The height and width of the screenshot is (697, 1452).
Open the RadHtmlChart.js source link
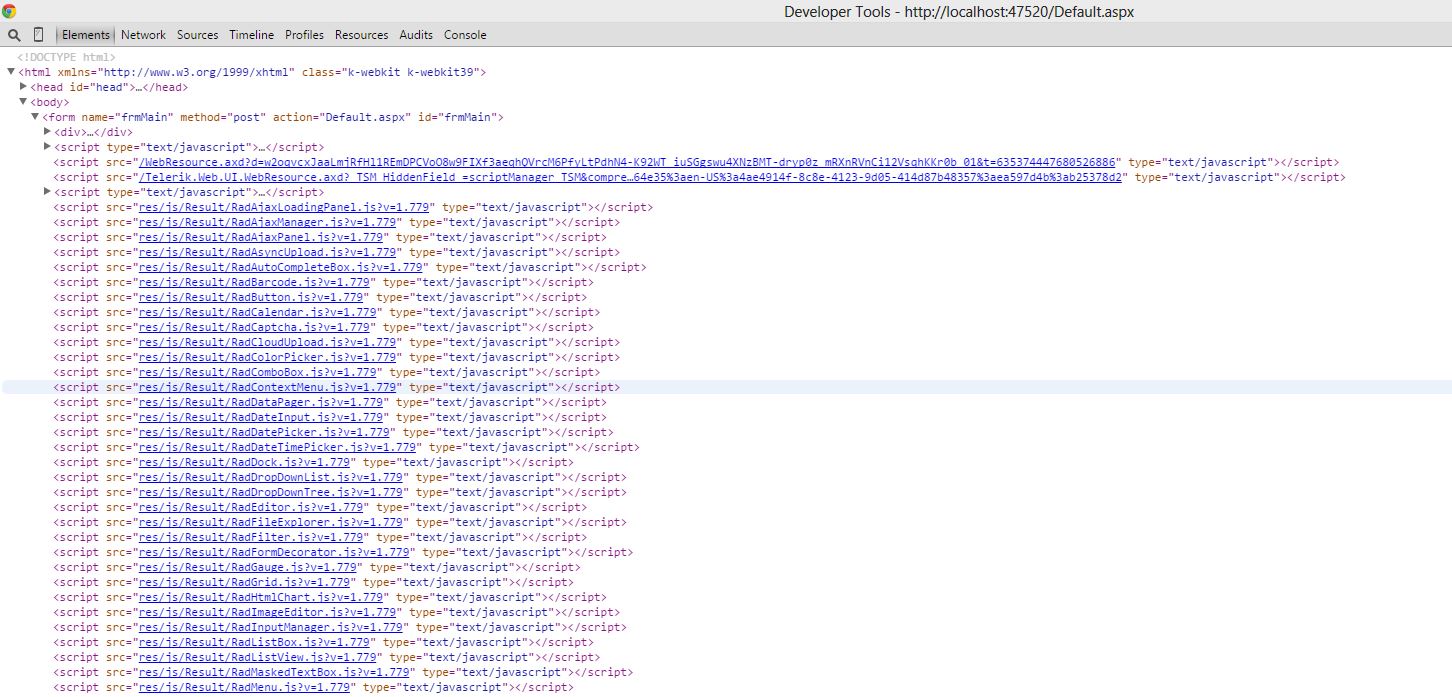262,597
